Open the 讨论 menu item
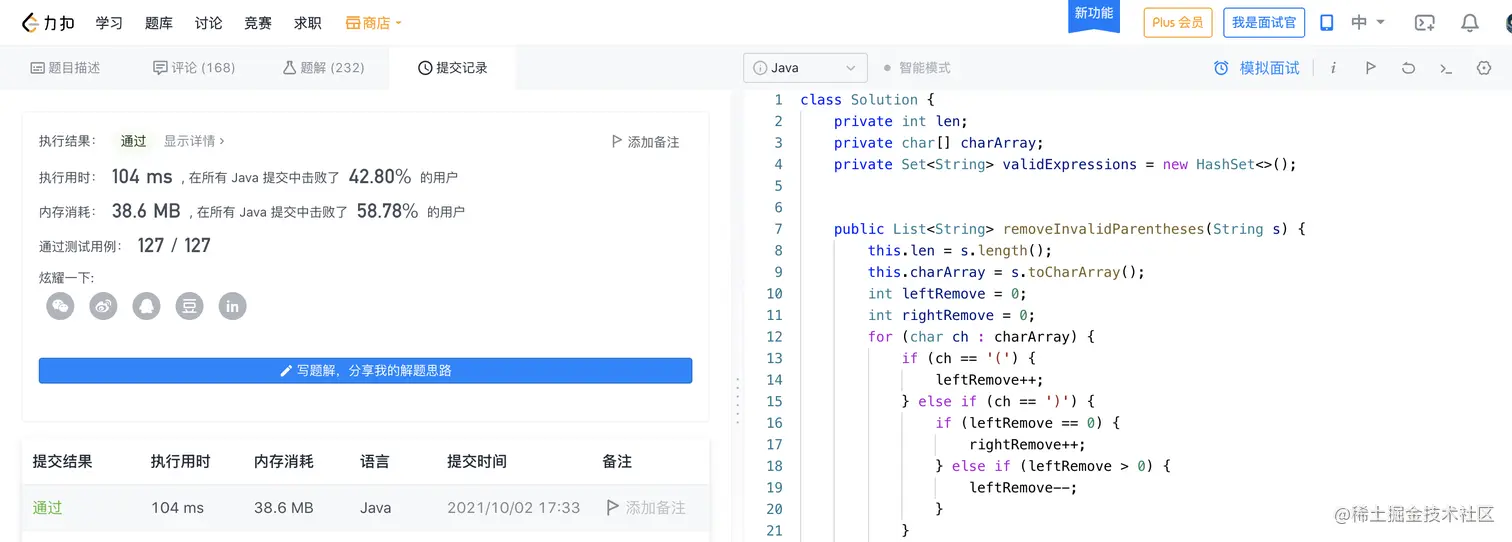The image size is (1512, 542). 209,22
